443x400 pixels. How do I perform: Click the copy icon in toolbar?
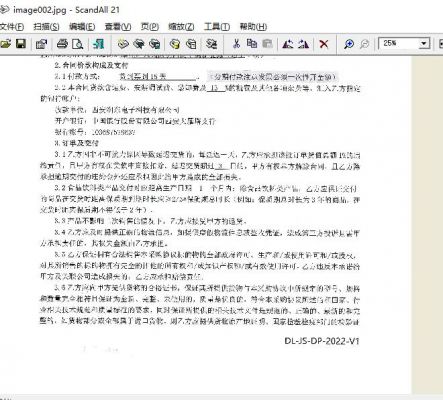pos(252,44)
